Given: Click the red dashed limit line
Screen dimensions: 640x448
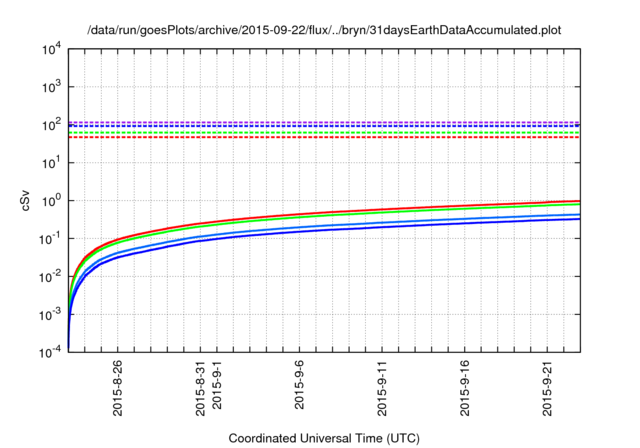Looking at the screenshot, I should coord(324,137).
